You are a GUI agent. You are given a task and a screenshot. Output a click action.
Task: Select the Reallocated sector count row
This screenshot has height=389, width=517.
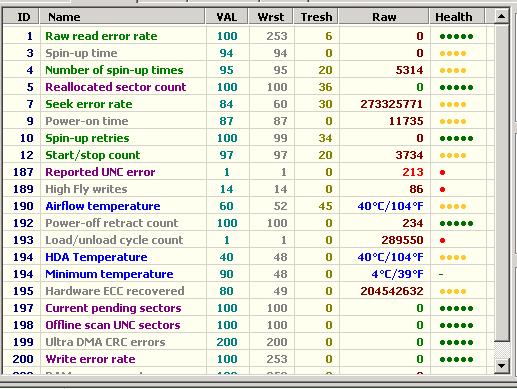tap(248, 87)
